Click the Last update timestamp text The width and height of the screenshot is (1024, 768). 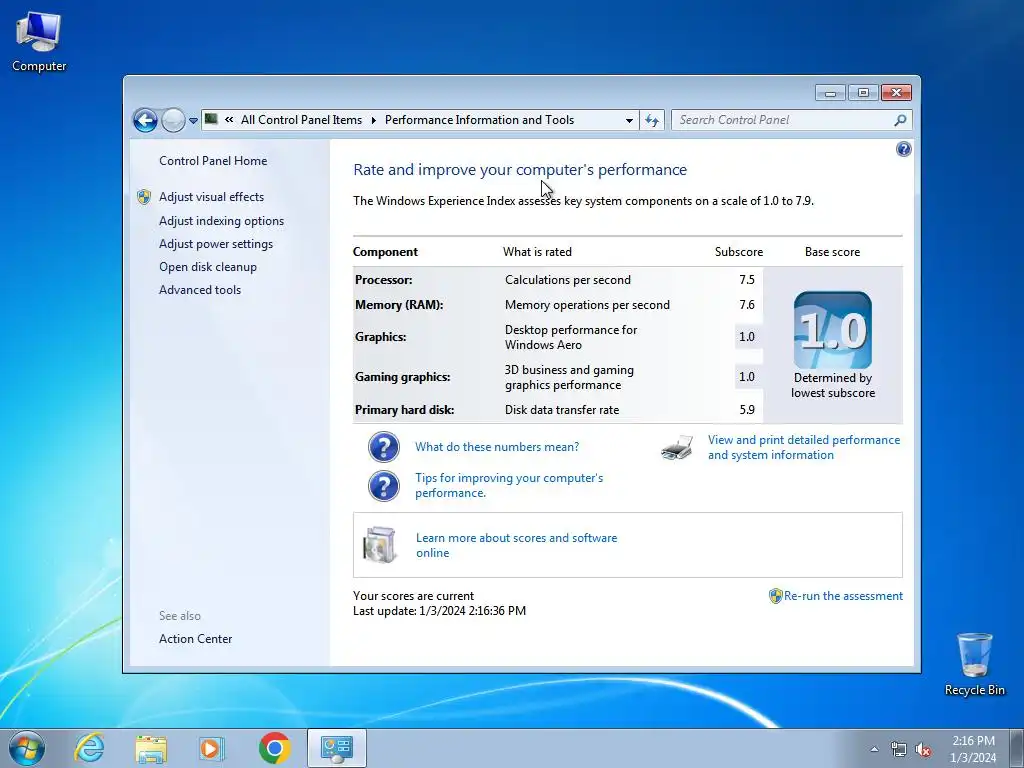point(440,611)
